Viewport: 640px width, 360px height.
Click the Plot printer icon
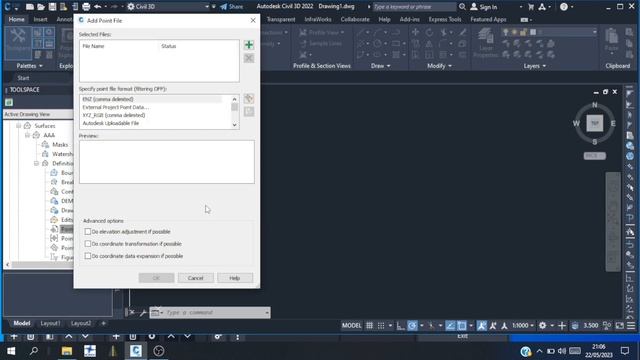(x=86, y=7)
